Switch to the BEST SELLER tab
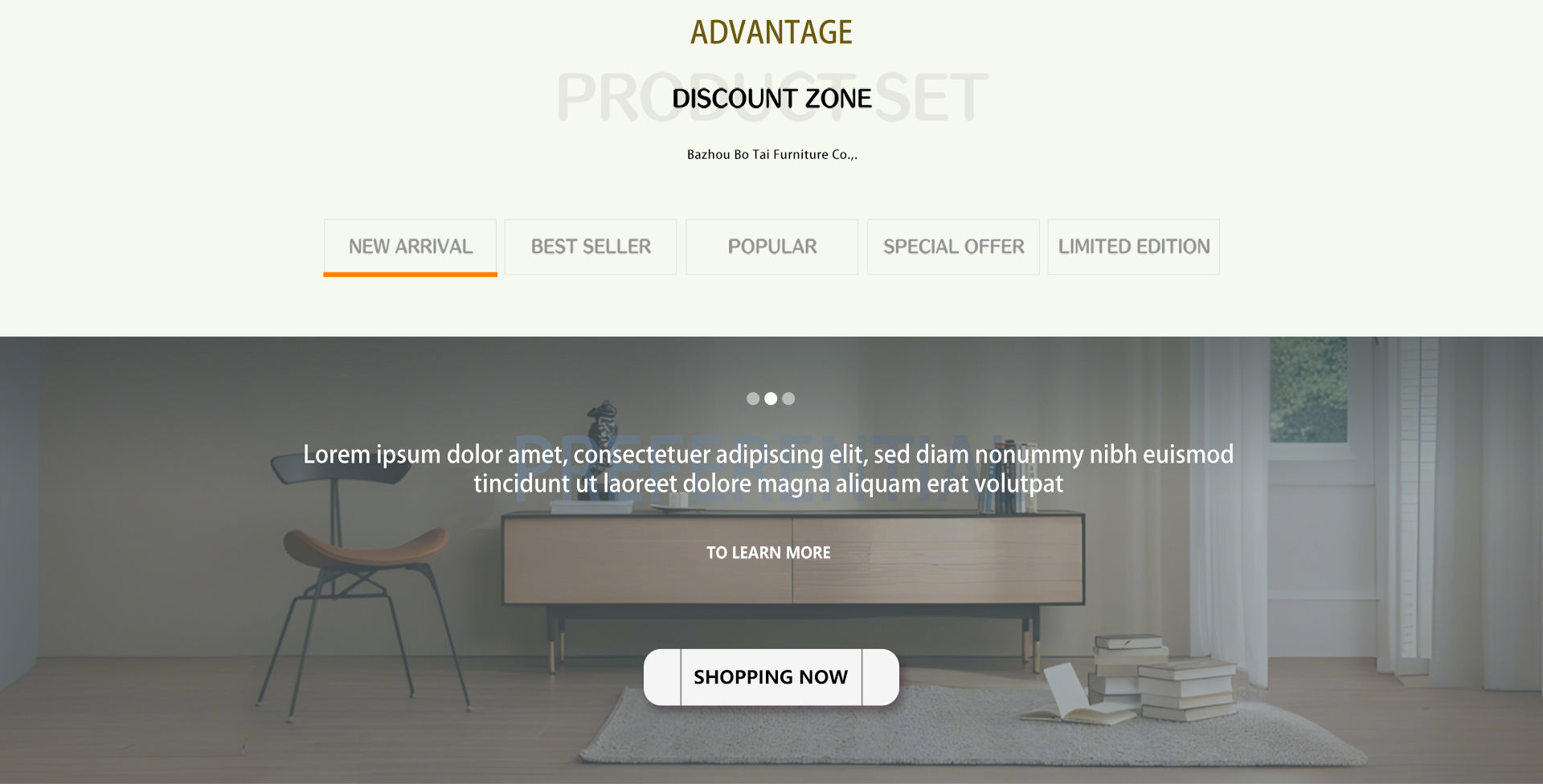 point(591,247)
